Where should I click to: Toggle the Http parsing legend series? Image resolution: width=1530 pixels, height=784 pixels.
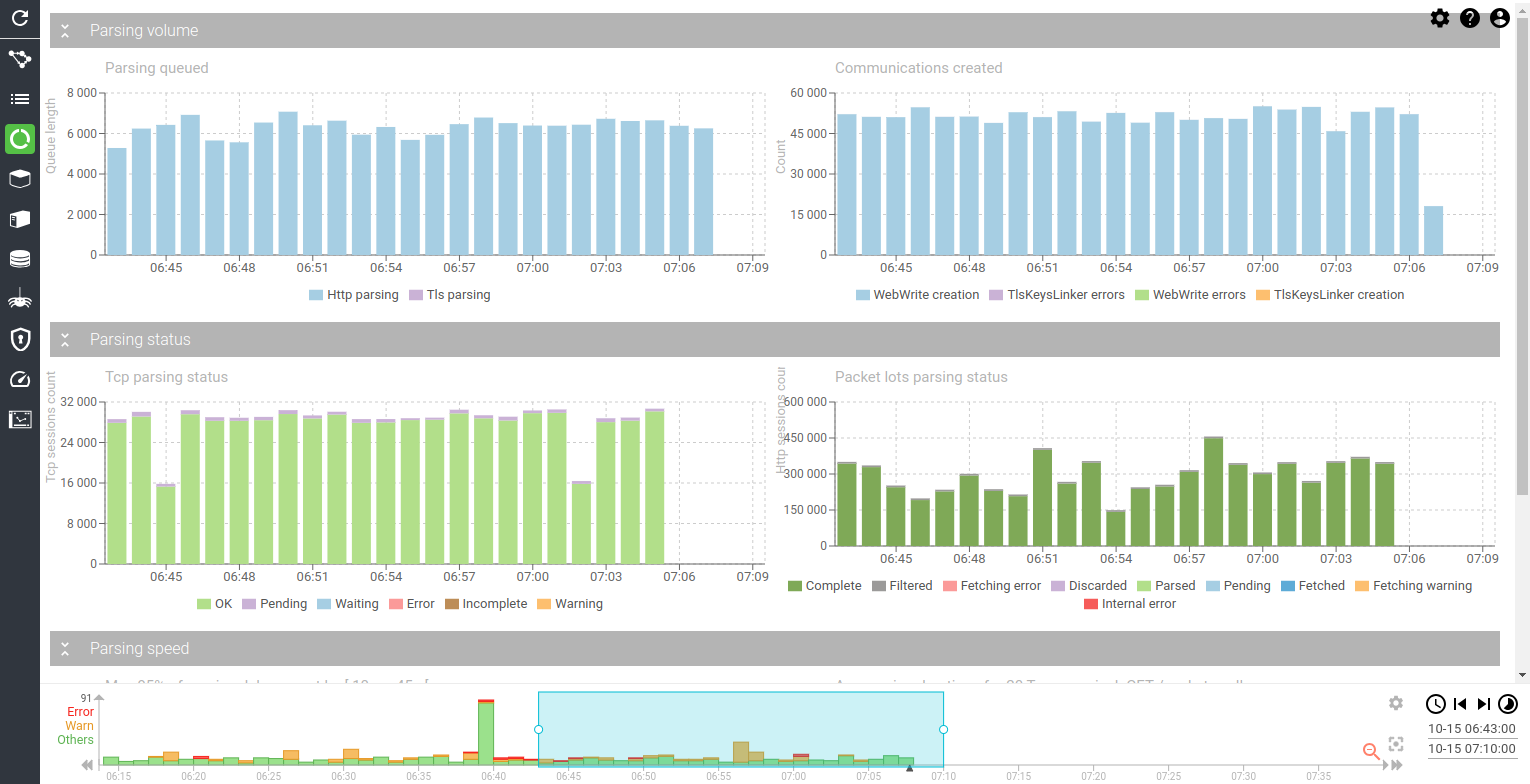353,295
